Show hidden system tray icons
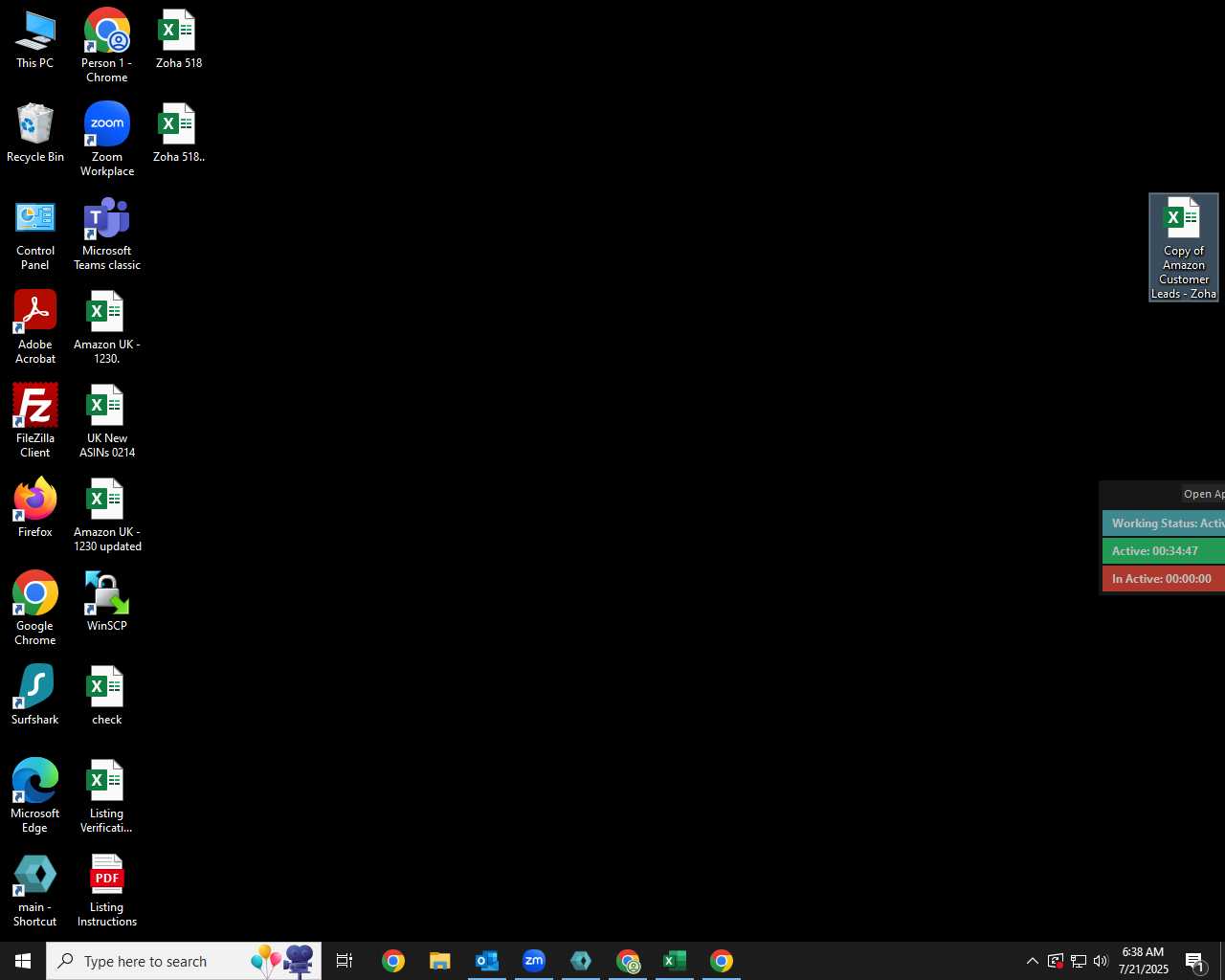This screenshot has width=1225, height=980. (1033, 961)
